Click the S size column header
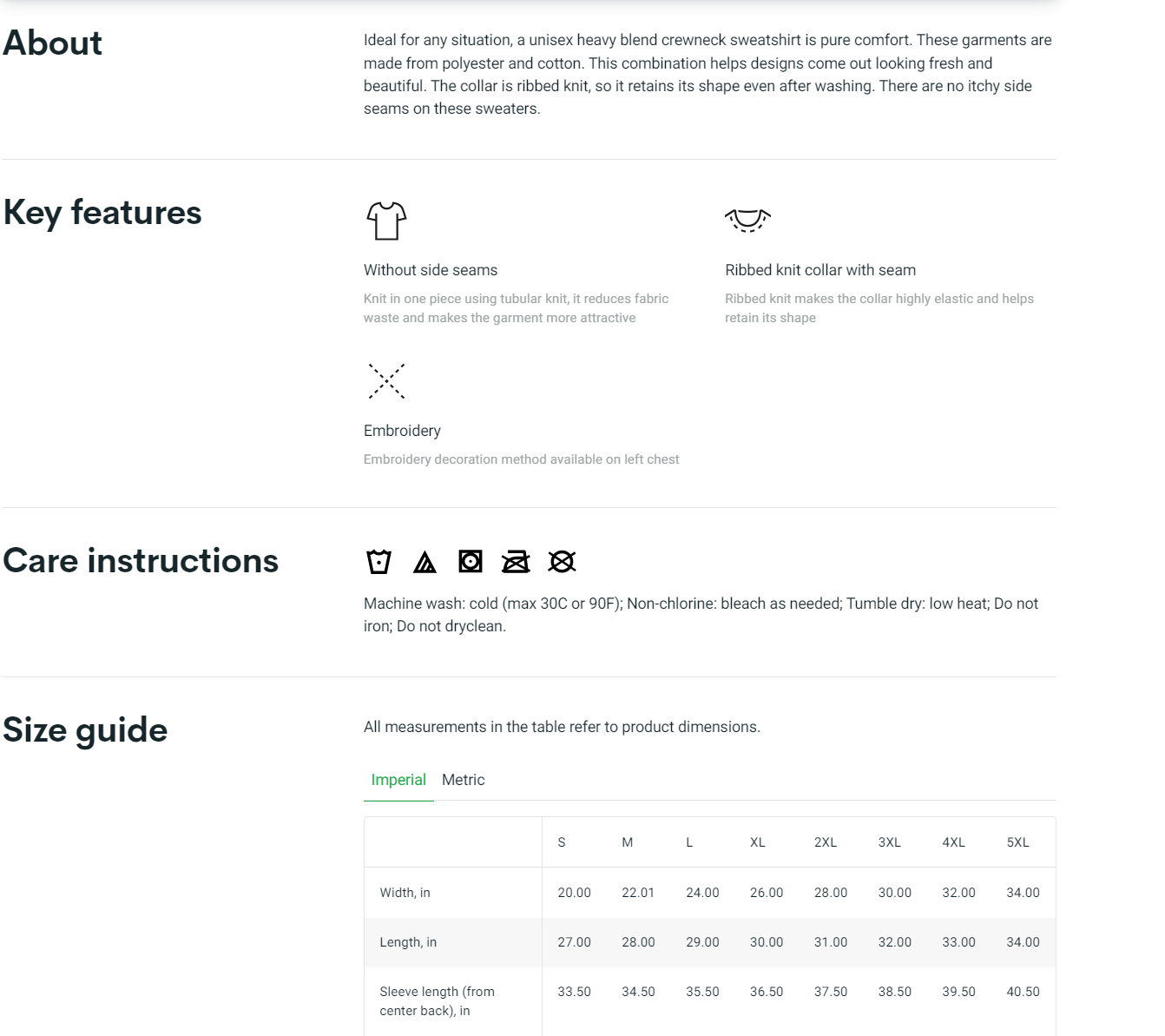This screenshot has width=1165, height=1036. click(x=562, y=842)
